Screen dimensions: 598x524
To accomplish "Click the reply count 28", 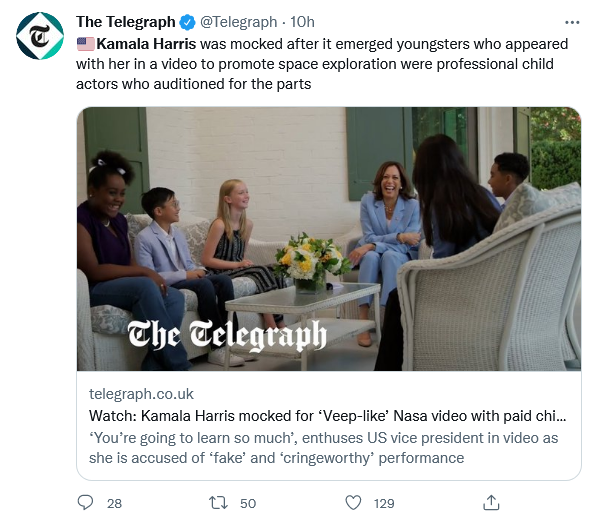I will tap(114, 503).
